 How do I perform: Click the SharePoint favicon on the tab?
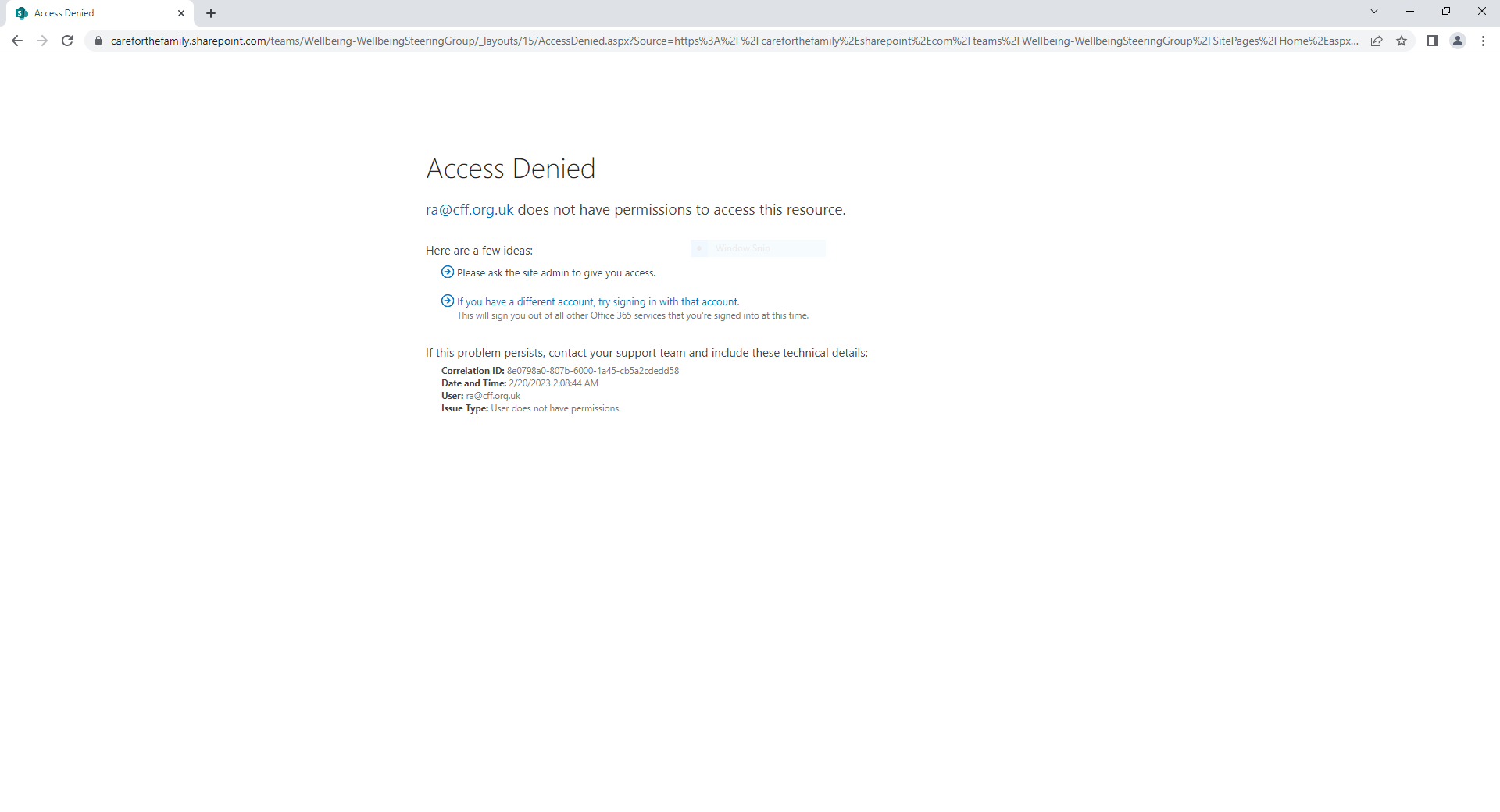coord(22,13)
